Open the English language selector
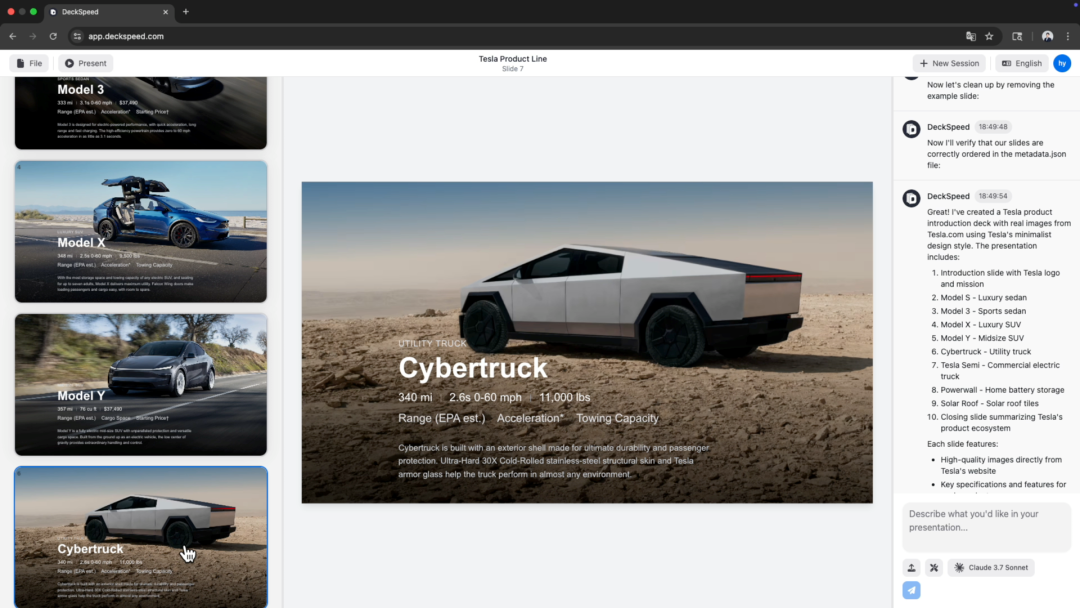The width and height of the screenshot is (1080, 608). point(1021,63)
